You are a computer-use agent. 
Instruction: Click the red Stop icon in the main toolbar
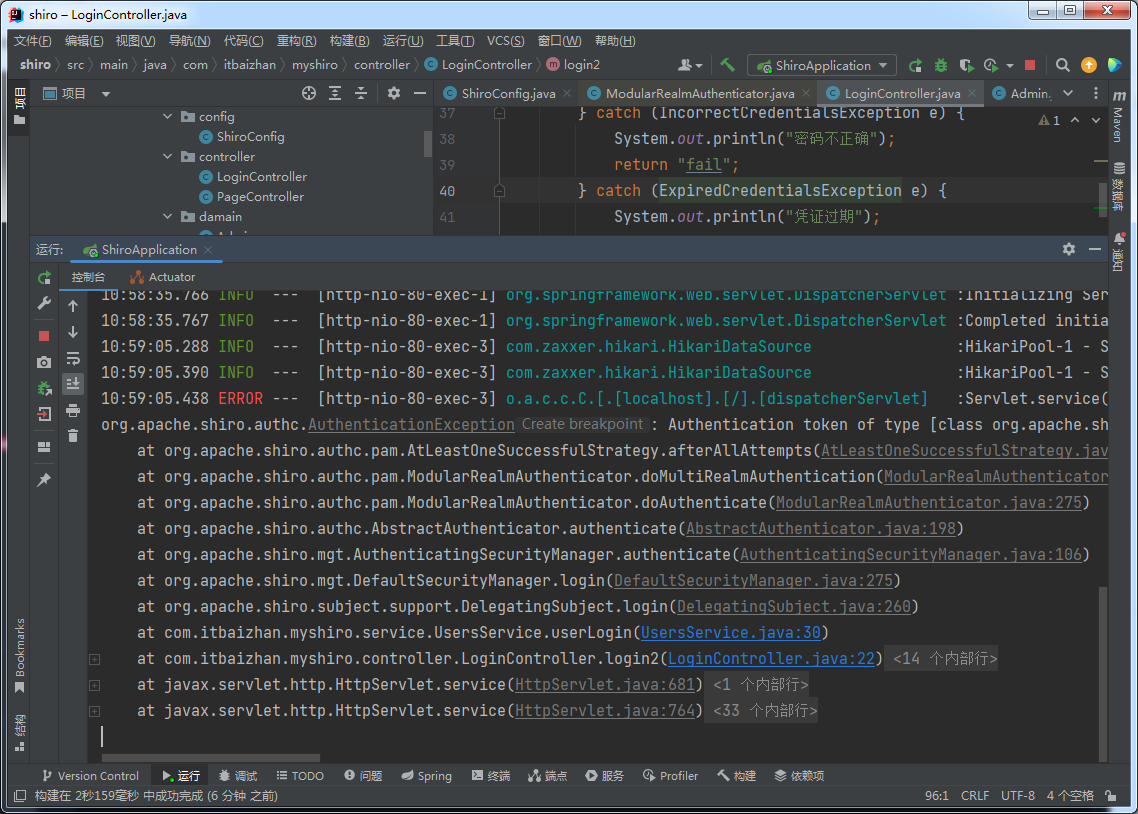coord(1029,65)
